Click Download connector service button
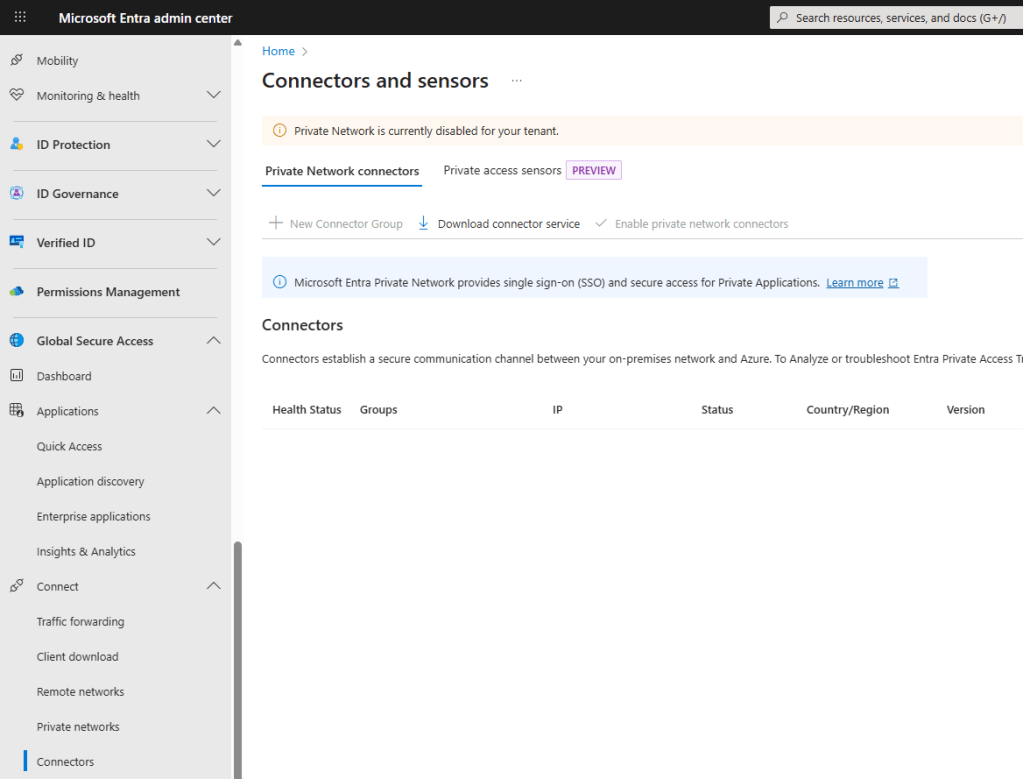 (x=508, y=224)
